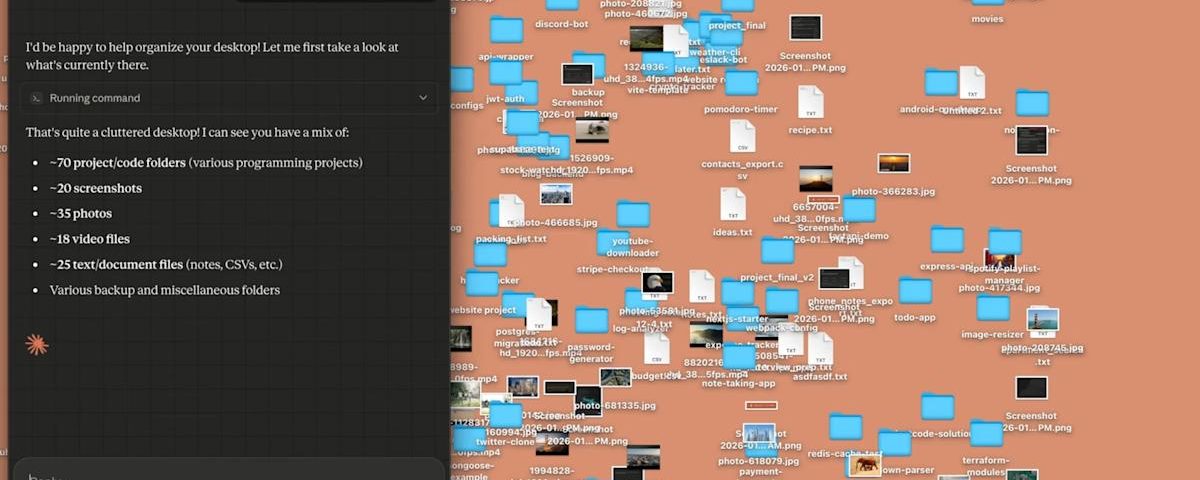
Task: Open the ideas.txt document
Action: pyautogui.click(x=733, y=205)
